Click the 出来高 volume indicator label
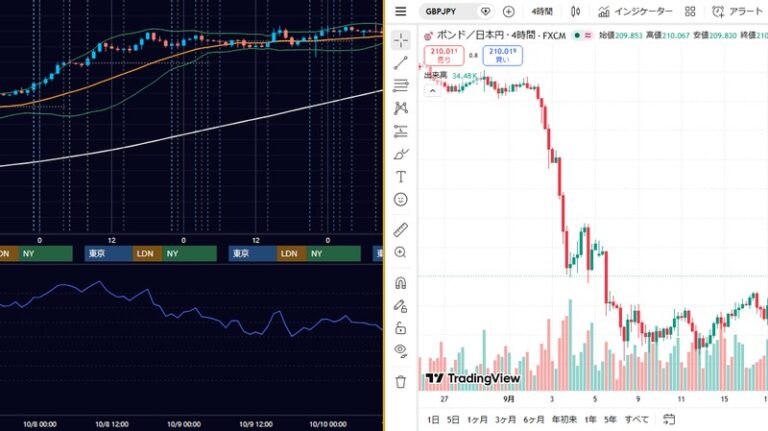Viewport: 768px width, 431px height. click(435, 75)
